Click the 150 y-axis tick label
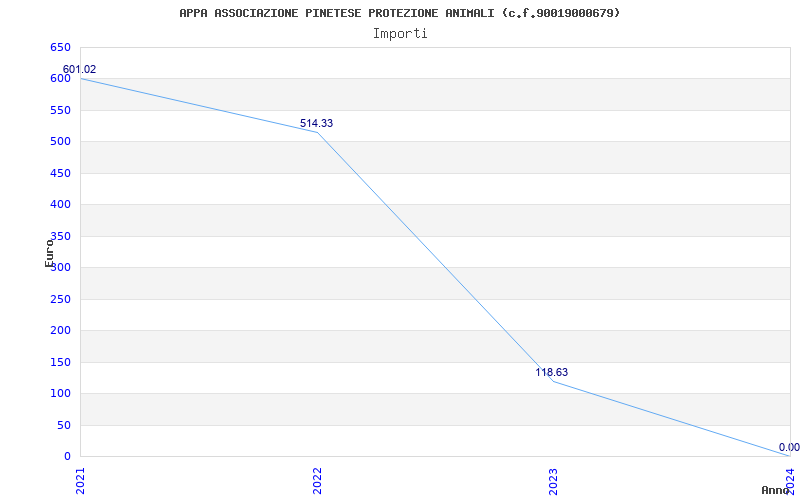Screen dimensions: 800x500 [x=60, y=362]
